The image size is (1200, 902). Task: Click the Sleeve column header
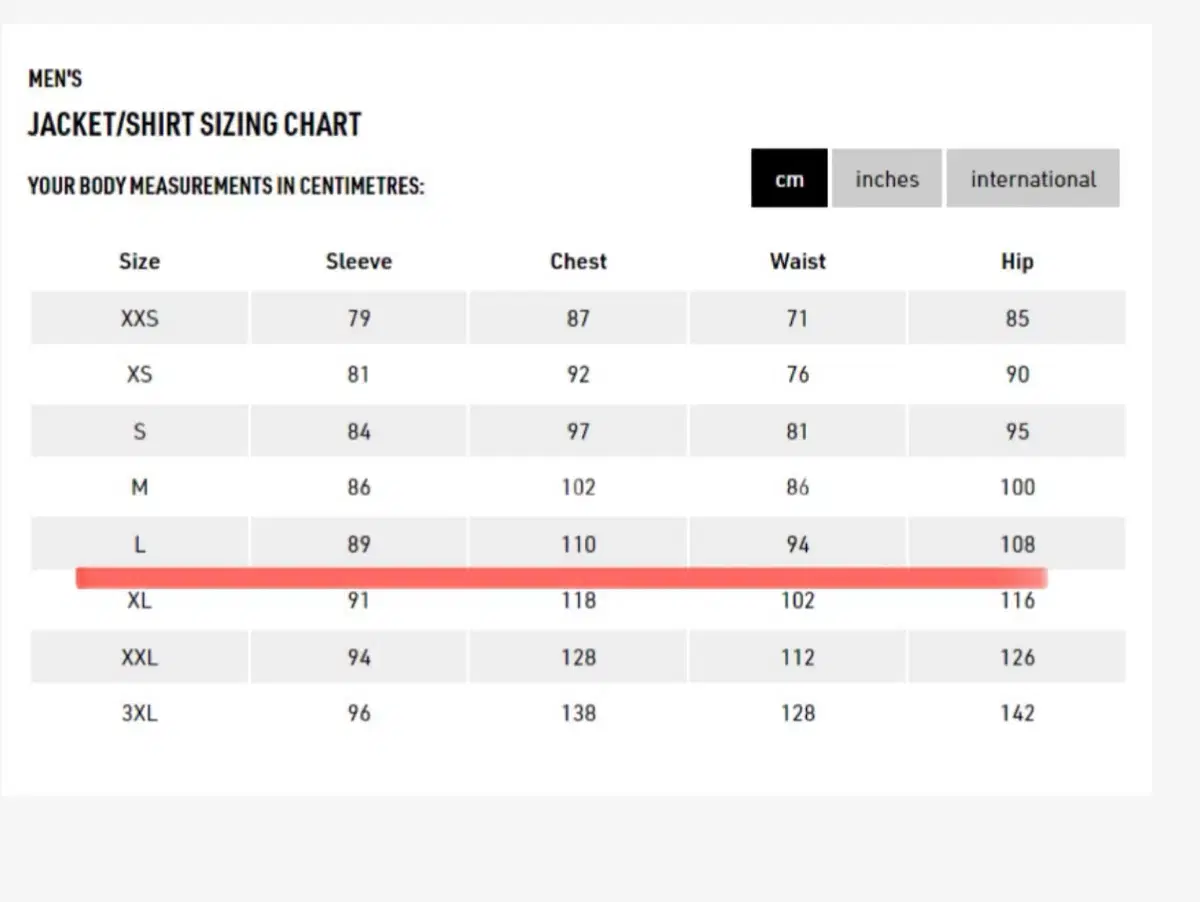[x=359, y=262]
